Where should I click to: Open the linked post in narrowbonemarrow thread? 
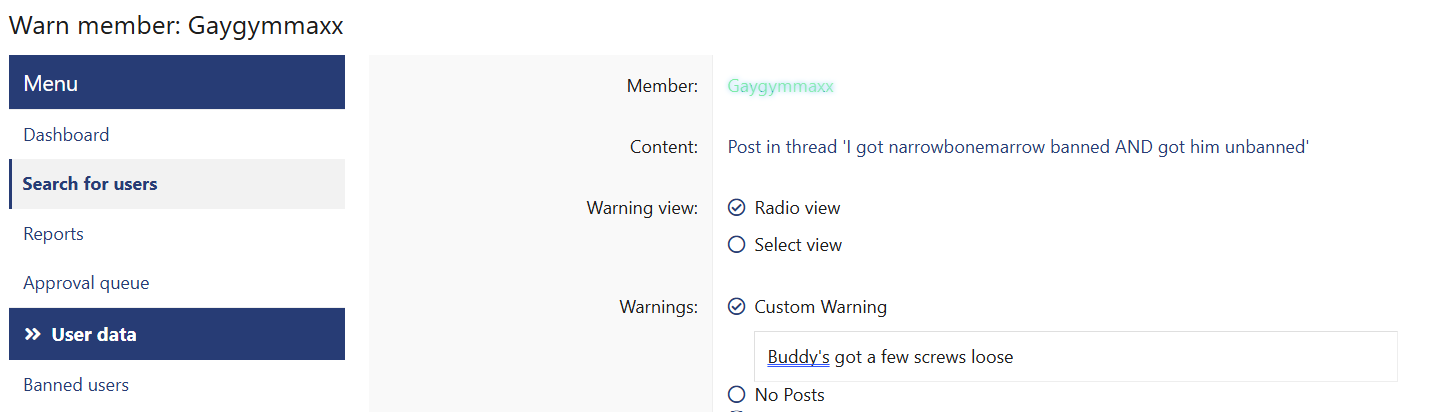coord(1018,147)
